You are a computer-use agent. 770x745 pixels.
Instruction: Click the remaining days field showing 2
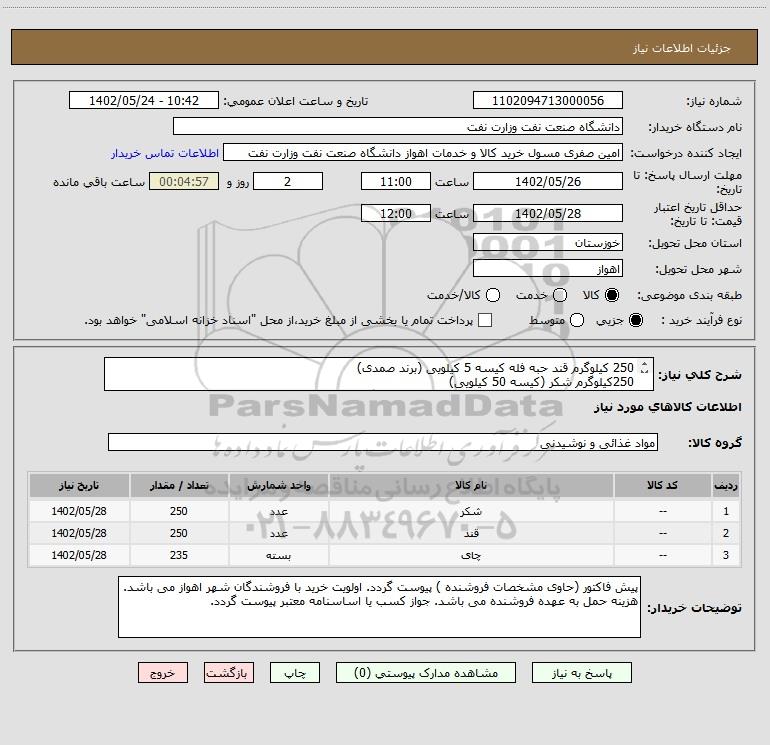coord(288,181)
